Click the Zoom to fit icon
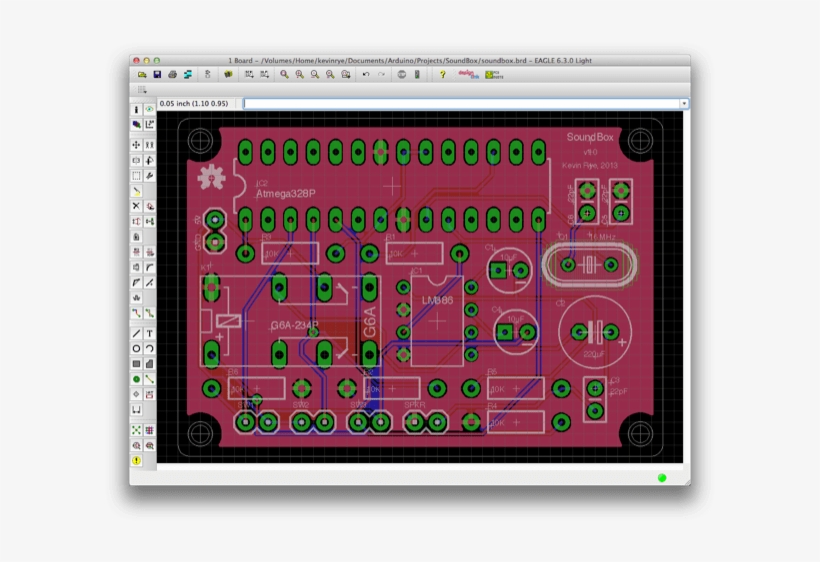820x562 pixels. tap(284, 75)
